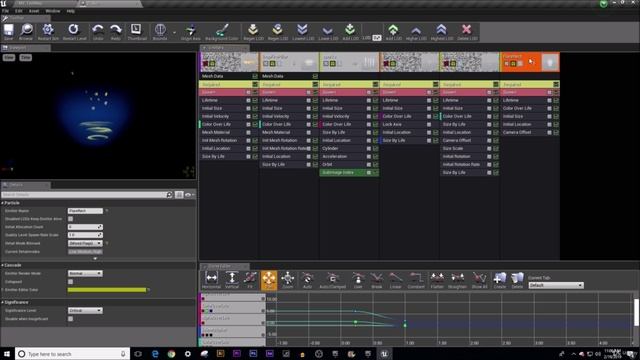
Task: Click the Lower LOD icon
Action: point(328,31)
